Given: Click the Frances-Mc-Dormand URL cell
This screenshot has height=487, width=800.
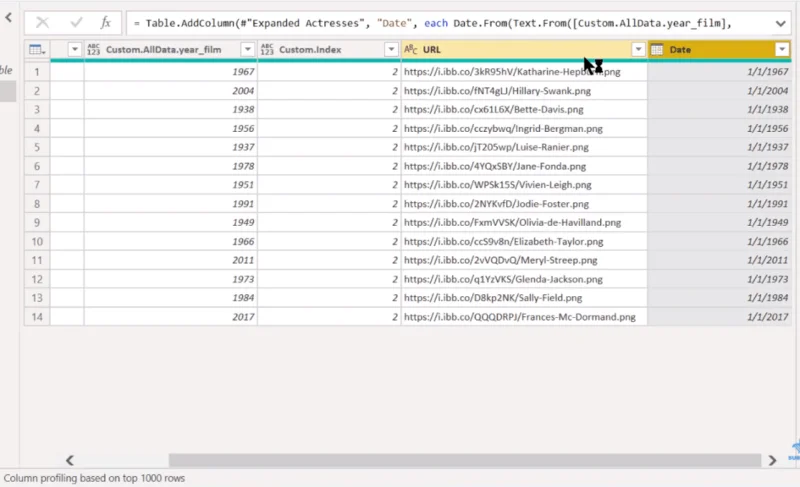Looking at the screenshot, I should [x=524, y=317].
